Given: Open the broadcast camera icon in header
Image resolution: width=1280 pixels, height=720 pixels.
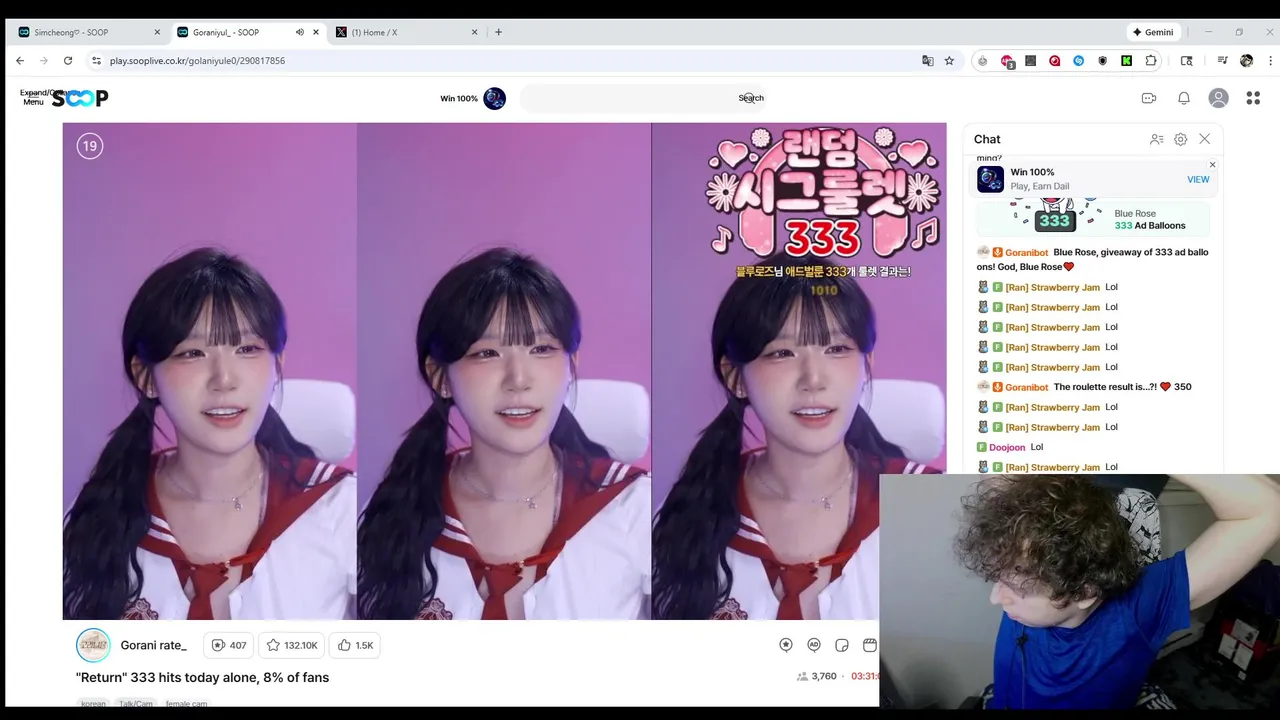Looking at the screenshot, I should (1149, 98).
